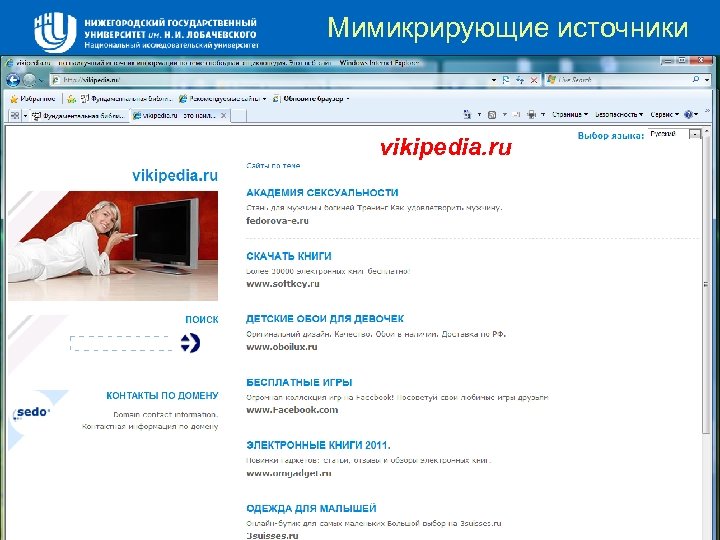720x540 pixels.
Task: Click the Сайты по теме text
Action: click(x=273, y=165)
